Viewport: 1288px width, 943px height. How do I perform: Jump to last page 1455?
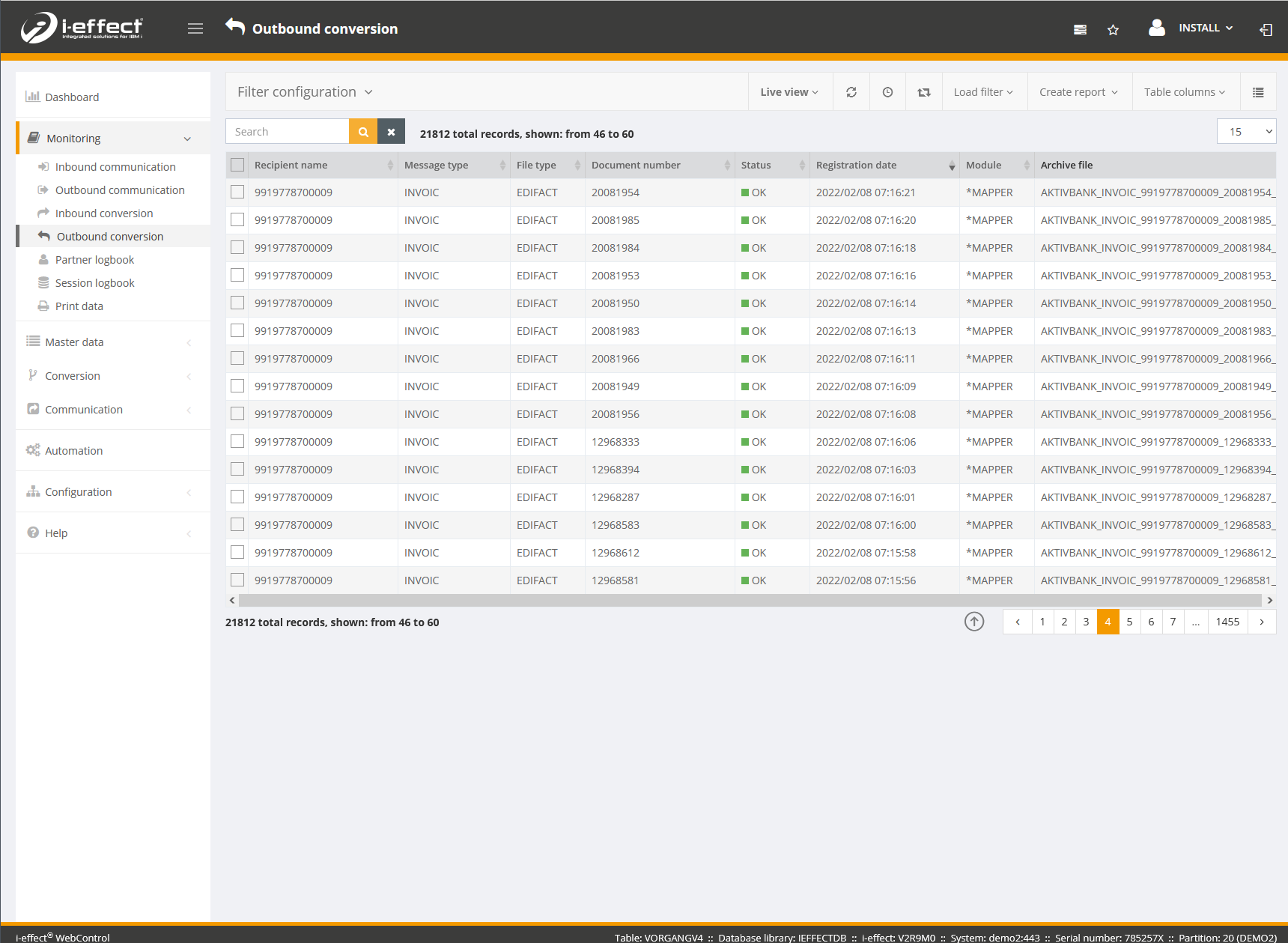click(1227, 622)
